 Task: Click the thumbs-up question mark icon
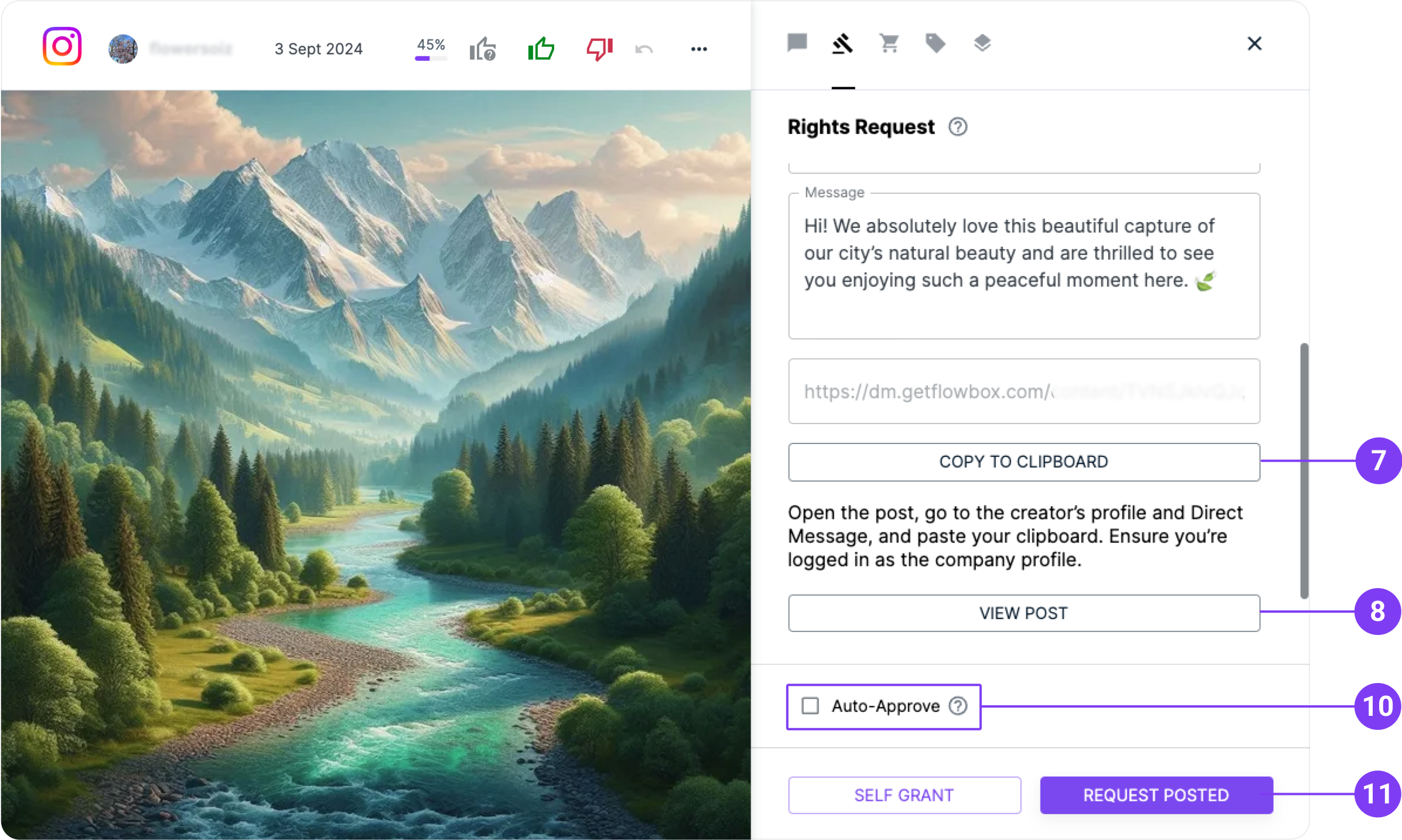coord(483,49)
